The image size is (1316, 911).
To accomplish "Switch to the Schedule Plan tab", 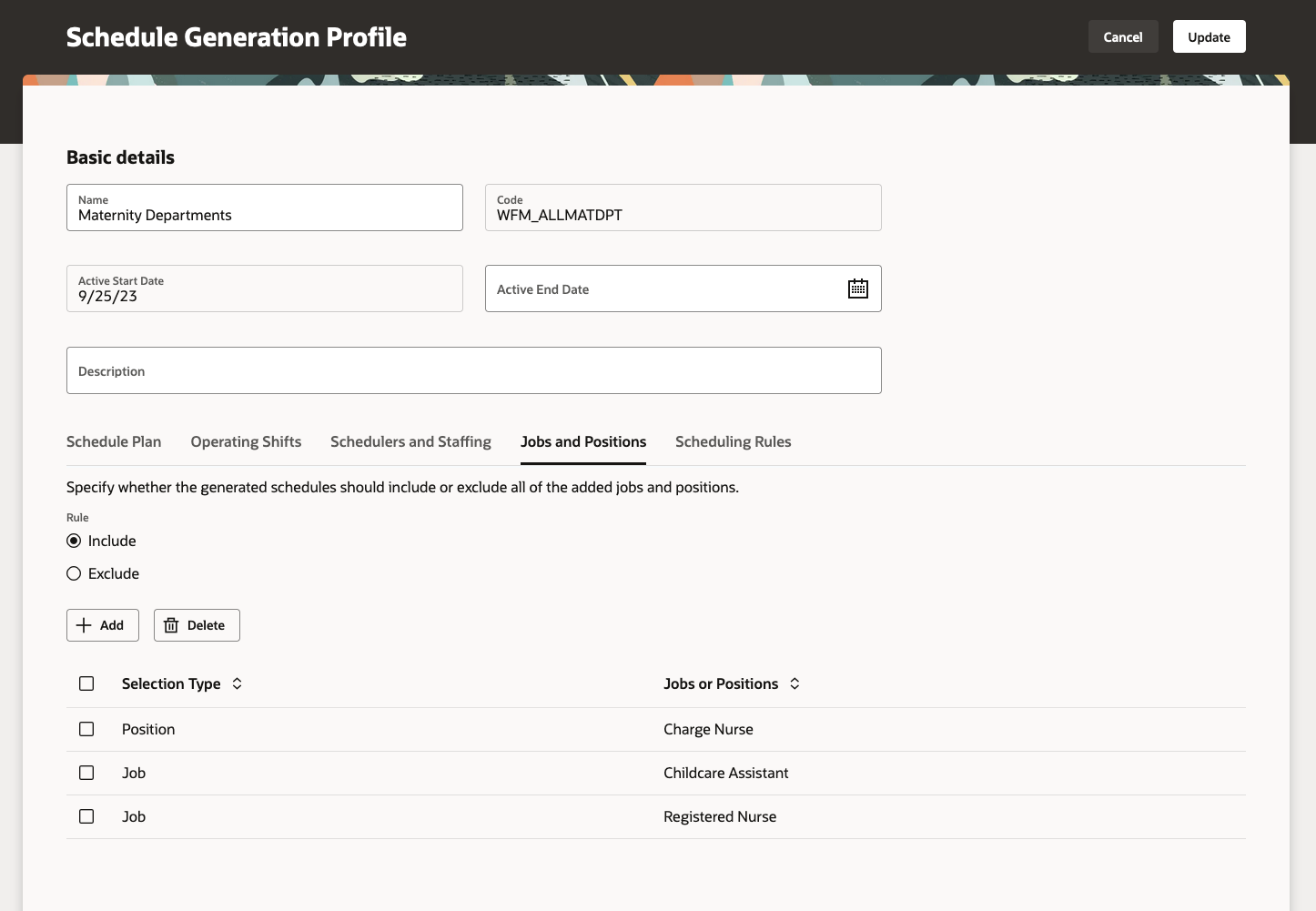I will click(x=114, y=441).
